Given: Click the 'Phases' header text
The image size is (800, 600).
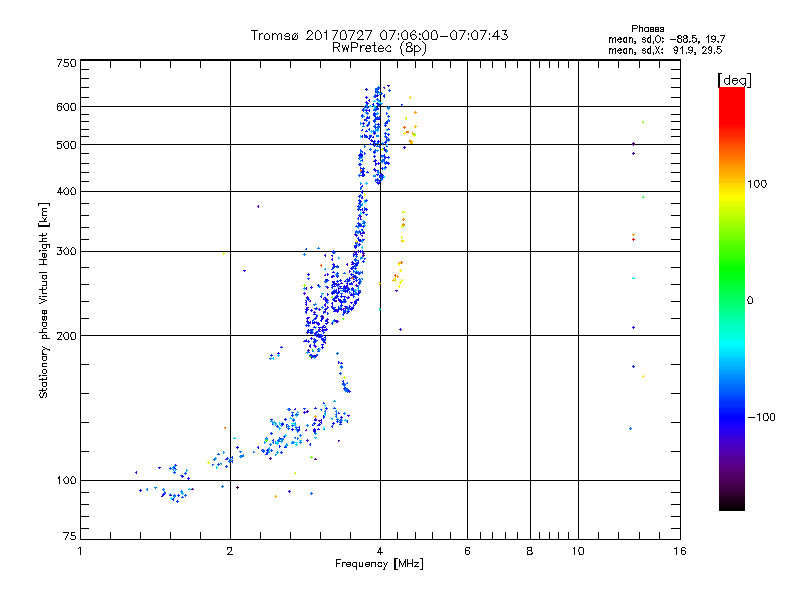Looking at the screenshot, I should point(647,29).
